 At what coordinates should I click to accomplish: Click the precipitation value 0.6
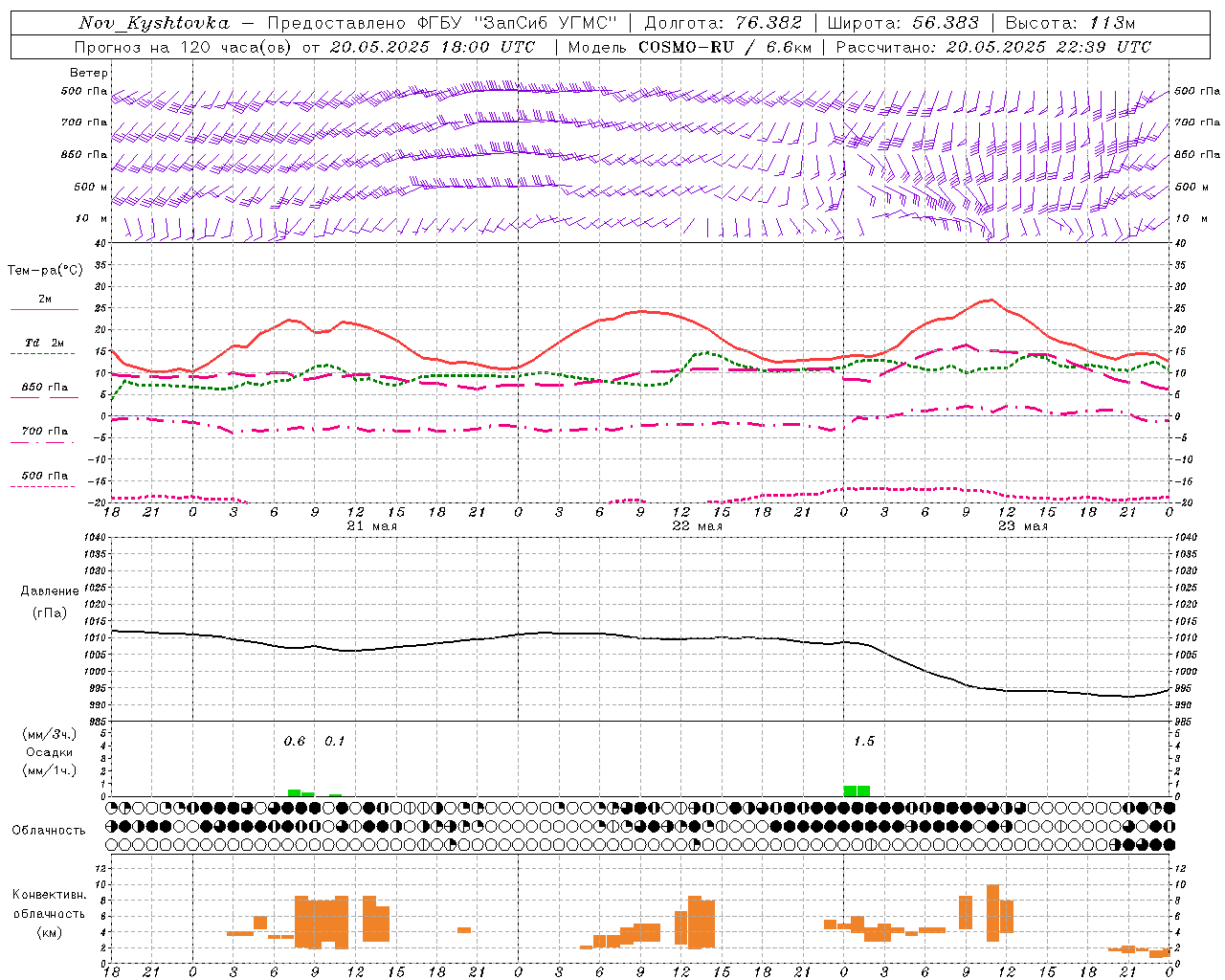point(294,742)
